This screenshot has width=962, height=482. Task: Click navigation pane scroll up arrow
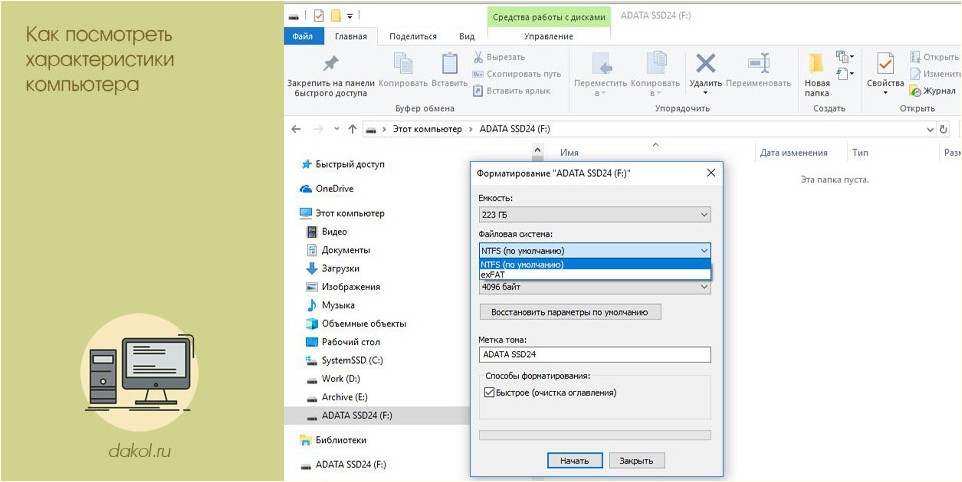[x=537, y=151]
